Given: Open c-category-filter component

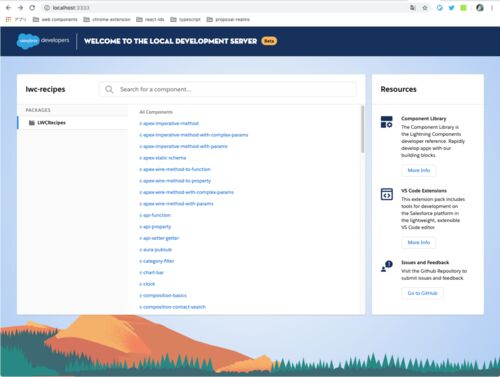Looking at the screenshot, I should click(x=157, y=261).
